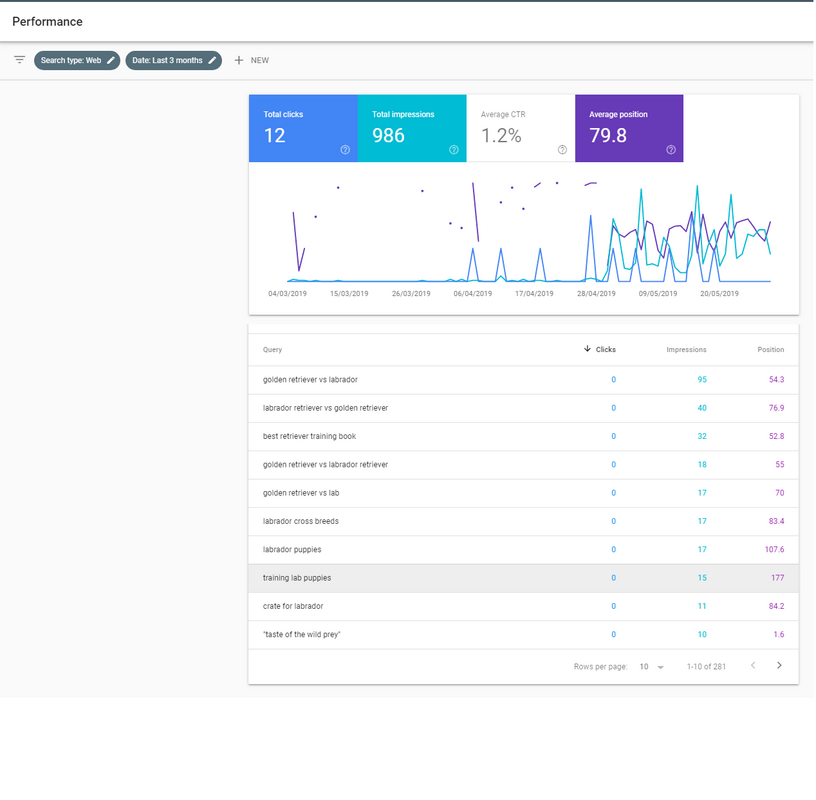Open help icon on Total clicks card

tap(345, 150)
